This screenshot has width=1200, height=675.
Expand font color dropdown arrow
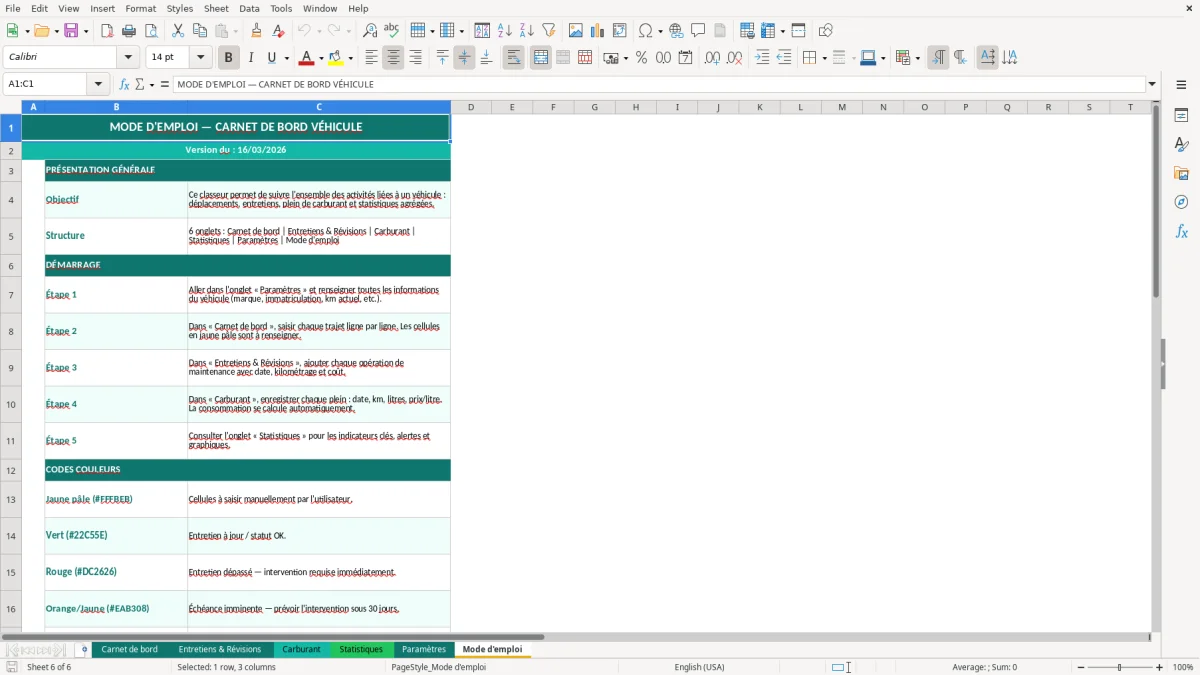(x=322, y=58)
